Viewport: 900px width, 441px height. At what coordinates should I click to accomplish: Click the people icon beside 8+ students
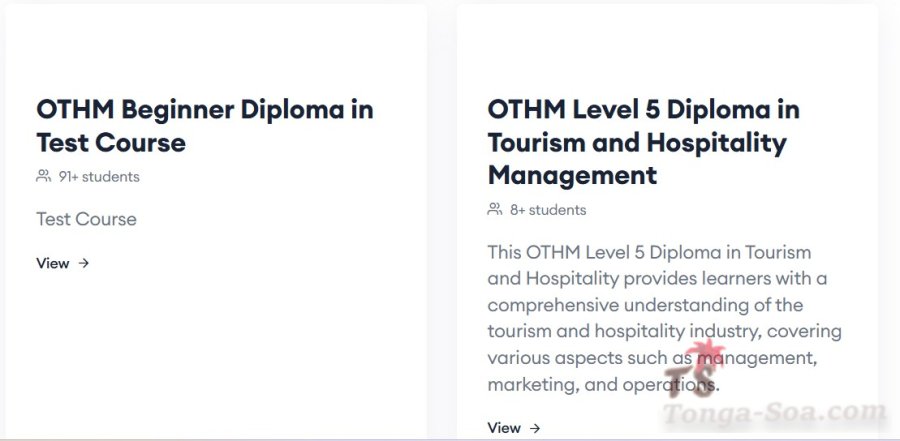tap(494, 210)
